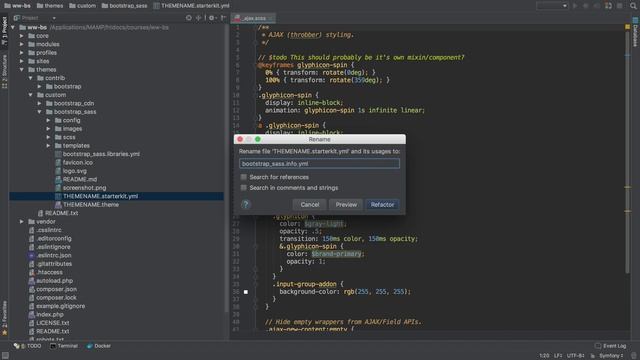Screen dimensions: 640x360
Task: Collapse the bootstrap_sass folder
Action: pos(40,112)
